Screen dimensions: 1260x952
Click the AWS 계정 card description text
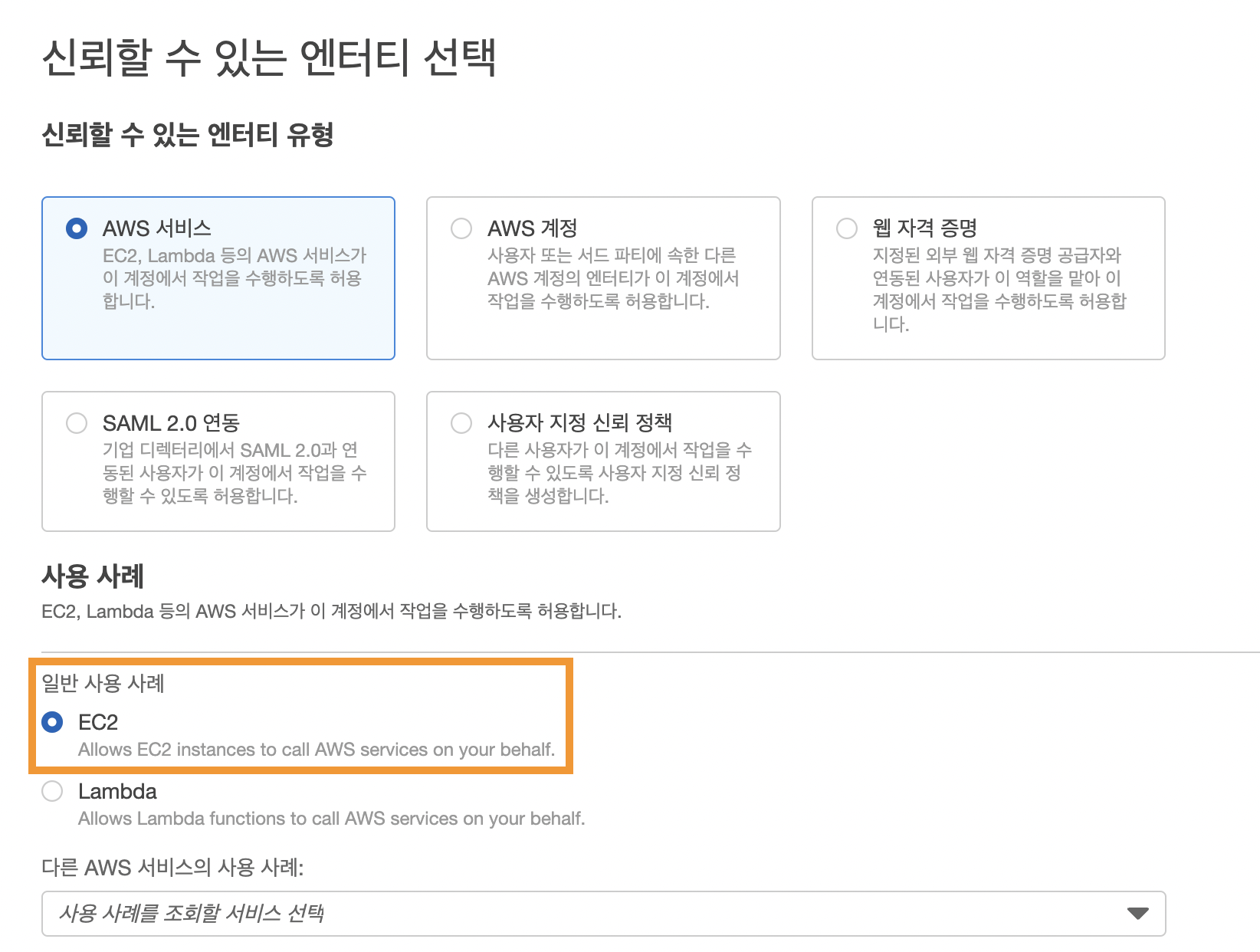613,278
